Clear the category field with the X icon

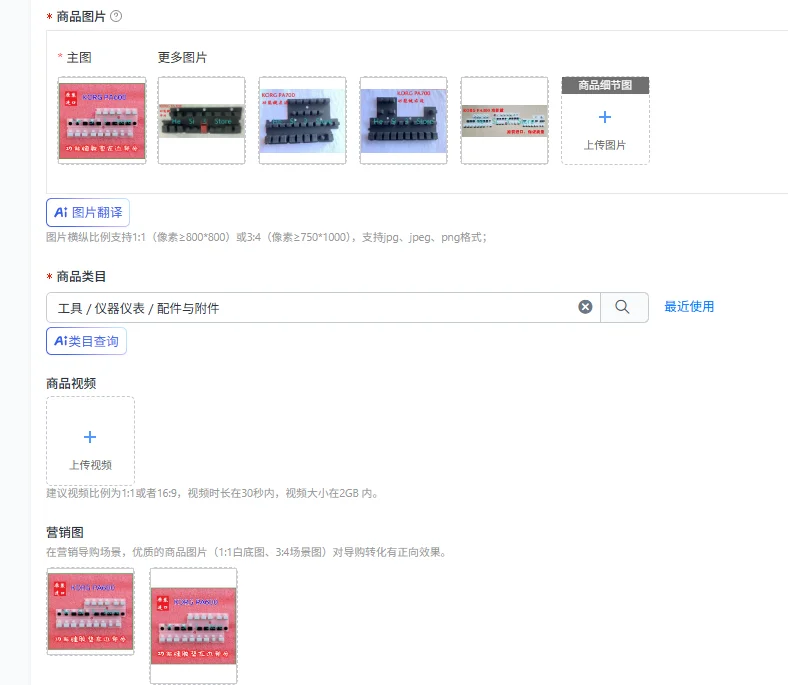(585, 307)
